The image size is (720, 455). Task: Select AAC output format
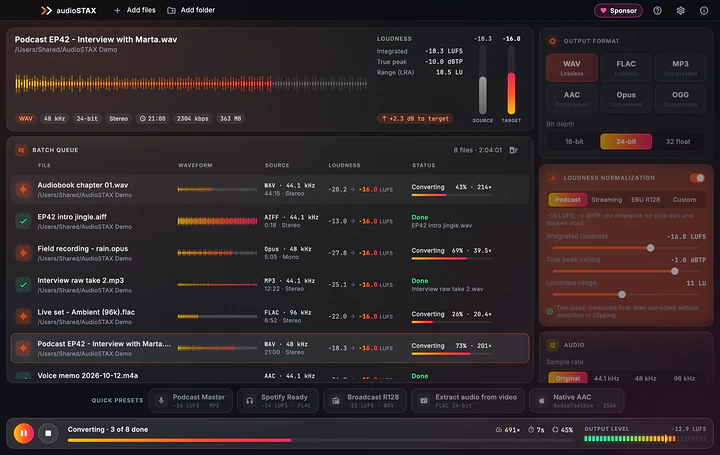point(572,98)
